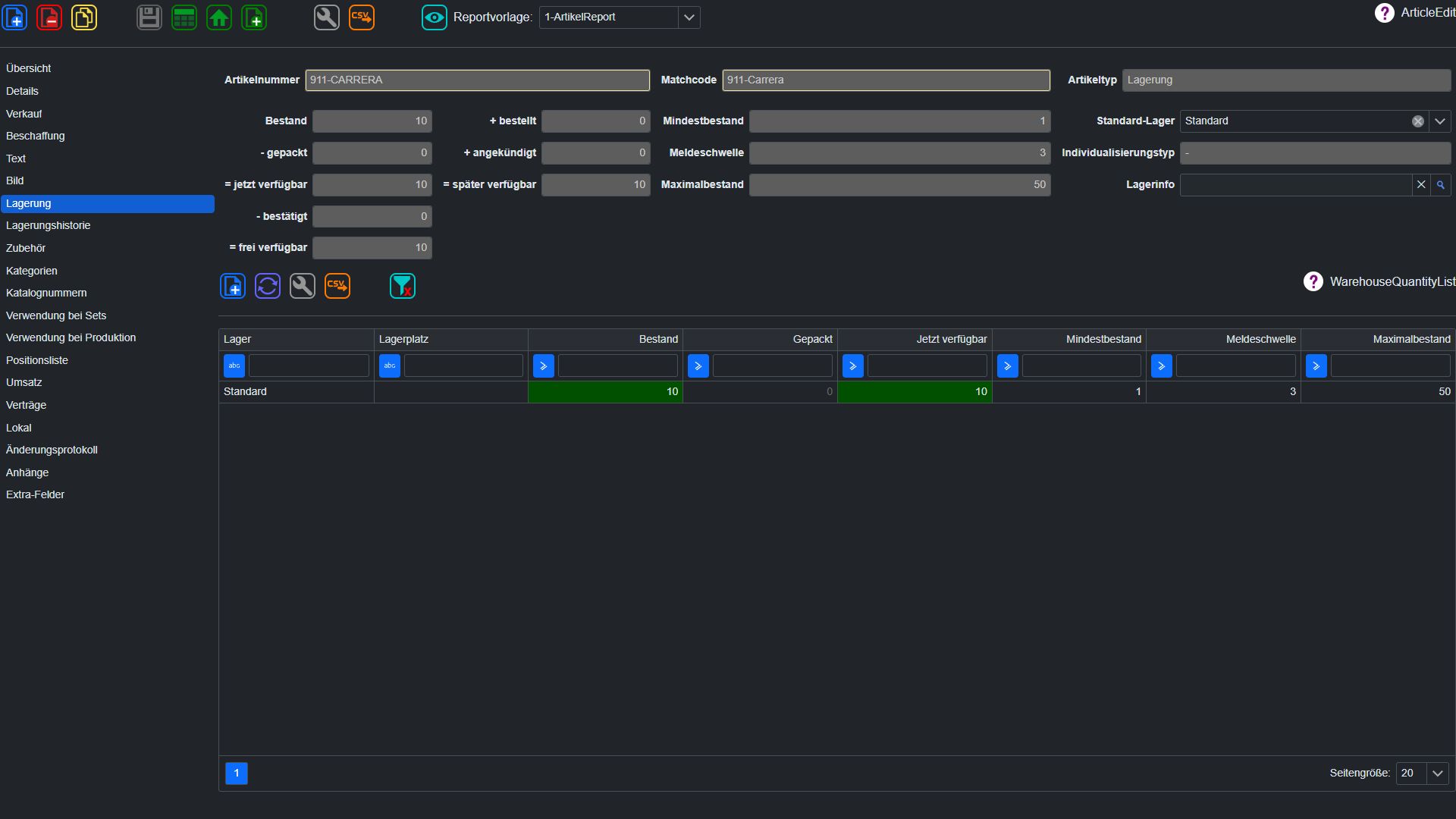
Task: Open Lager column filter operator button
Action: 234,366
